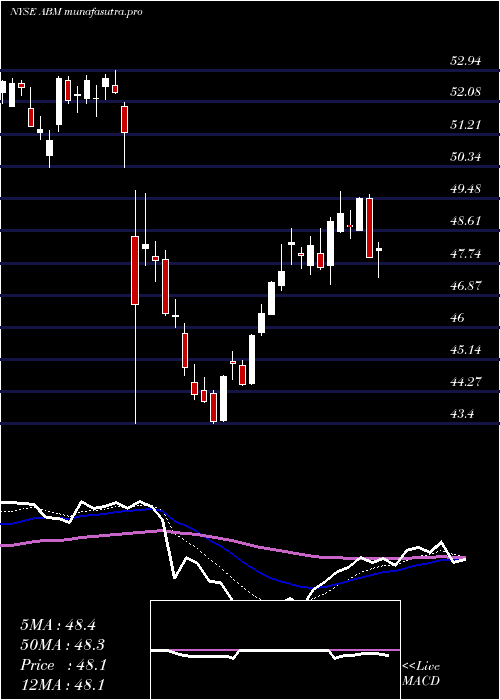Click the 46 price axis label
Viewport: 500px width, 700px height.
[458, 318]
